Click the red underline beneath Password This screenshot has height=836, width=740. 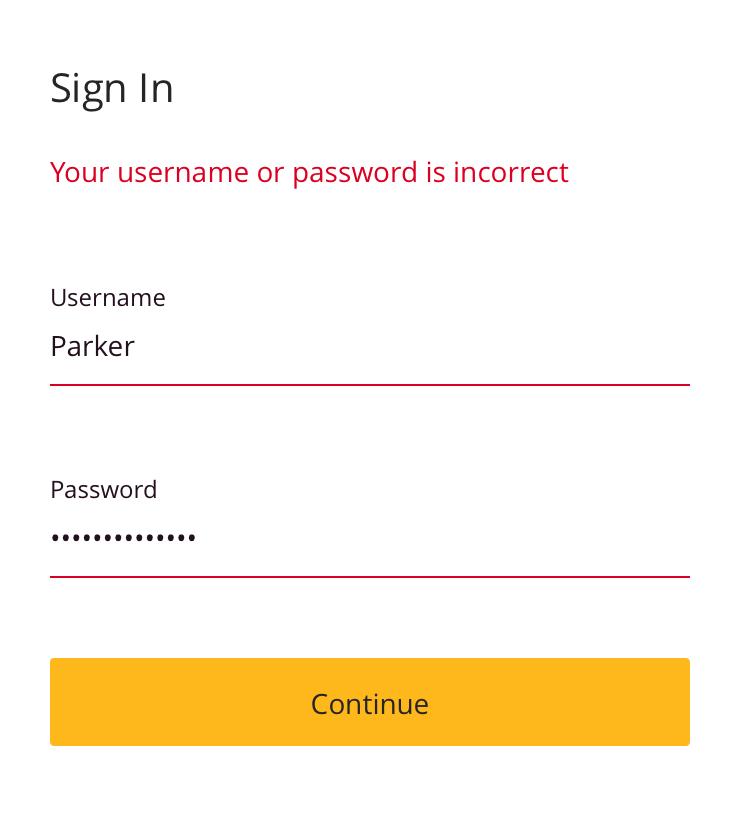pos(369,576)
